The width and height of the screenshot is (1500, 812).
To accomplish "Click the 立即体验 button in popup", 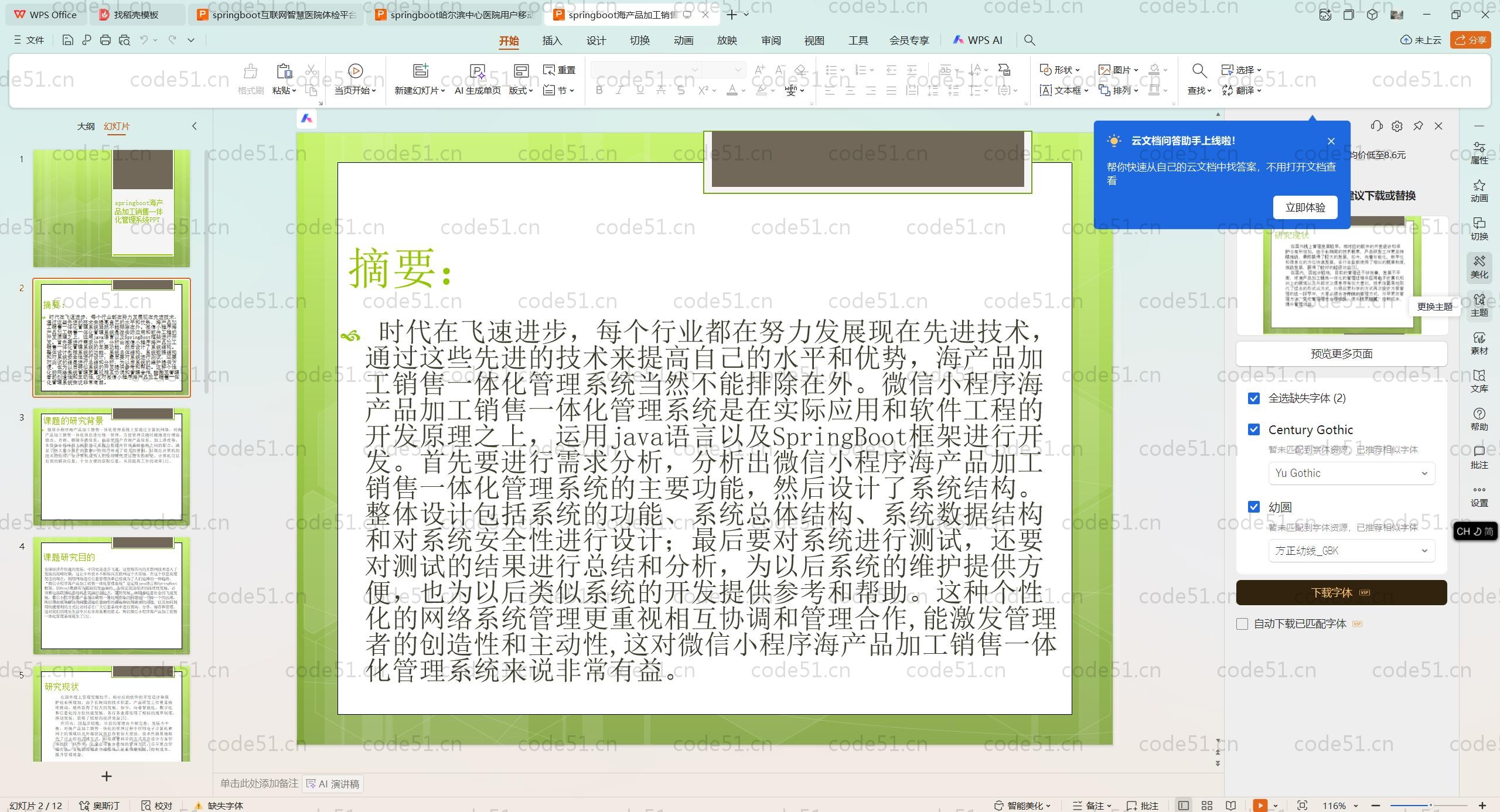I will 1305,207.
